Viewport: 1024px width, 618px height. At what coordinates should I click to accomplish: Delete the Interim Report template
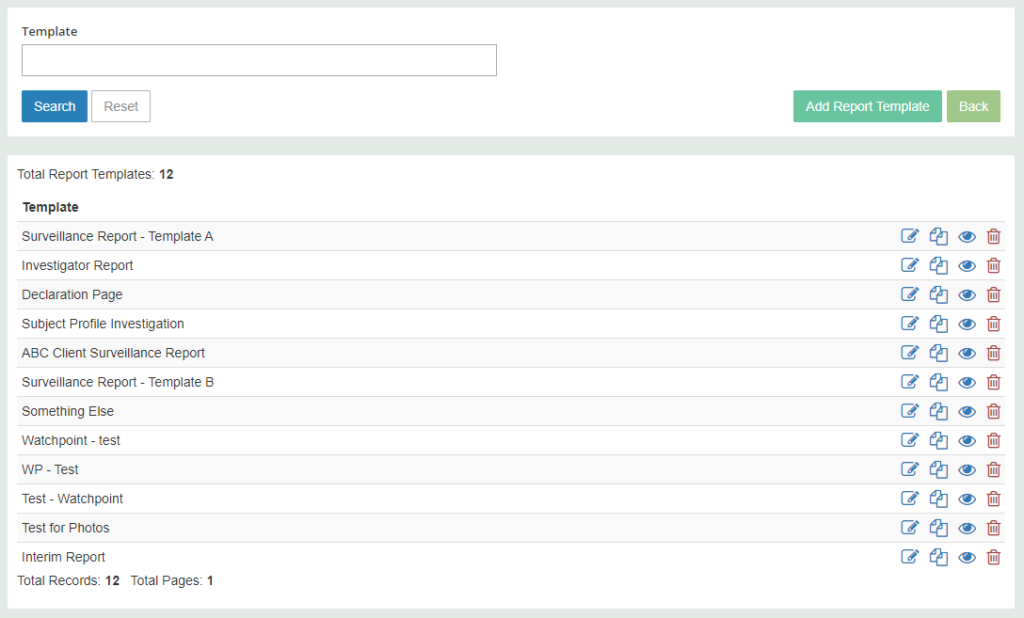coord(993,557)
